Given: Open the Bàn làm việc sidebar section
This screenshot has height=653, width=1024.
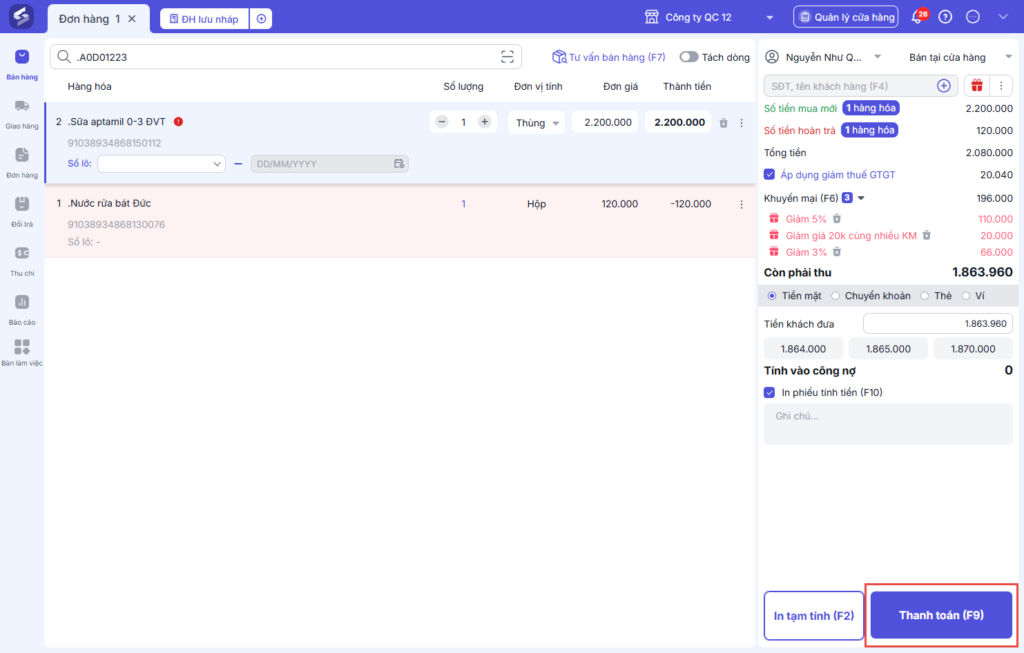Looking at the screenshot, I should point(22,353).
